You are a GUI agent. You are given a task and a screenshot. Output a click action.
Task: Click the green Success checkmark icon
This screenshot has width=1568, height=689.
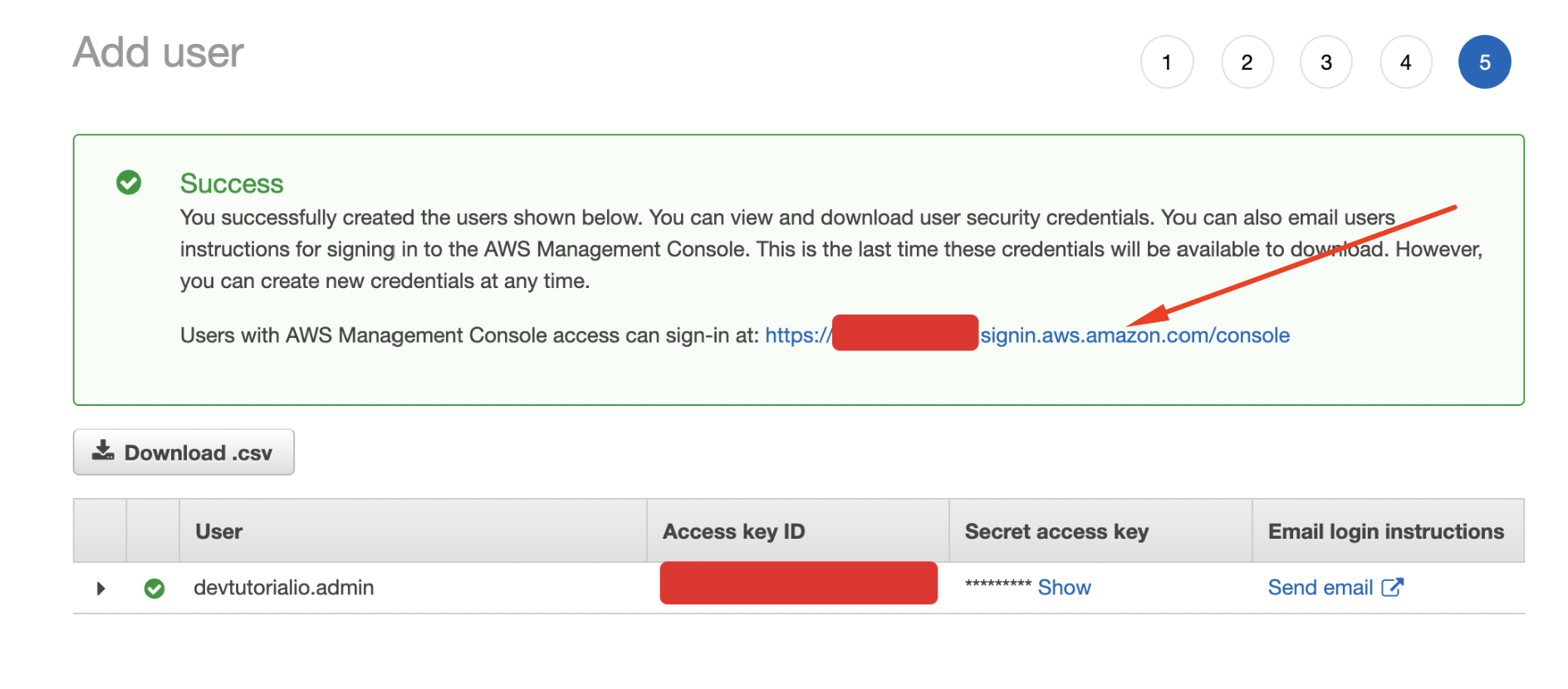[x=129, y=182]
